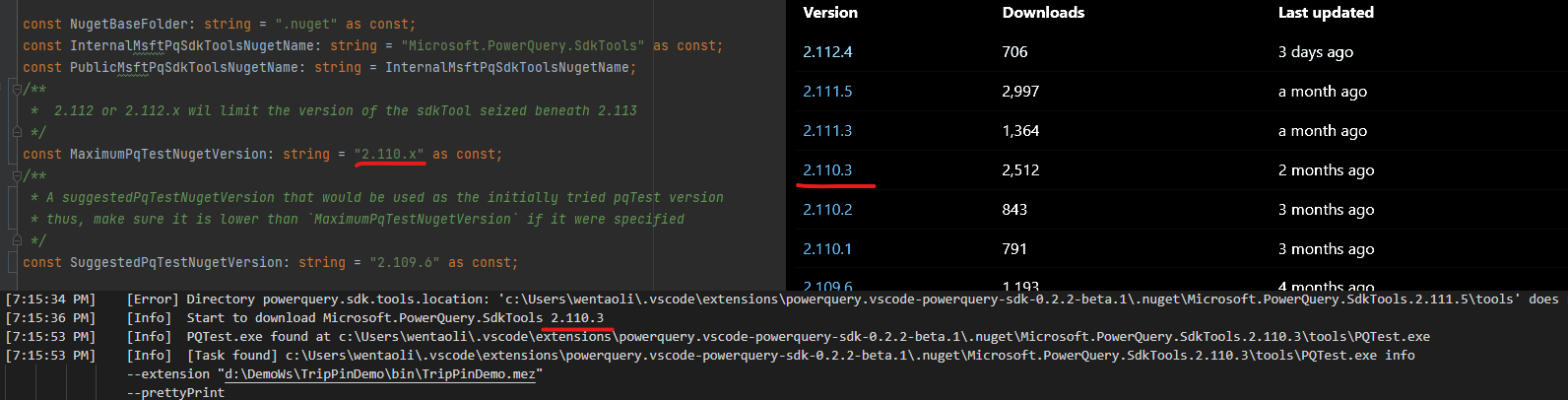Select downloads count 843
The height and width of the screenshot is (400, 1568).
(x=1014, y=210)
